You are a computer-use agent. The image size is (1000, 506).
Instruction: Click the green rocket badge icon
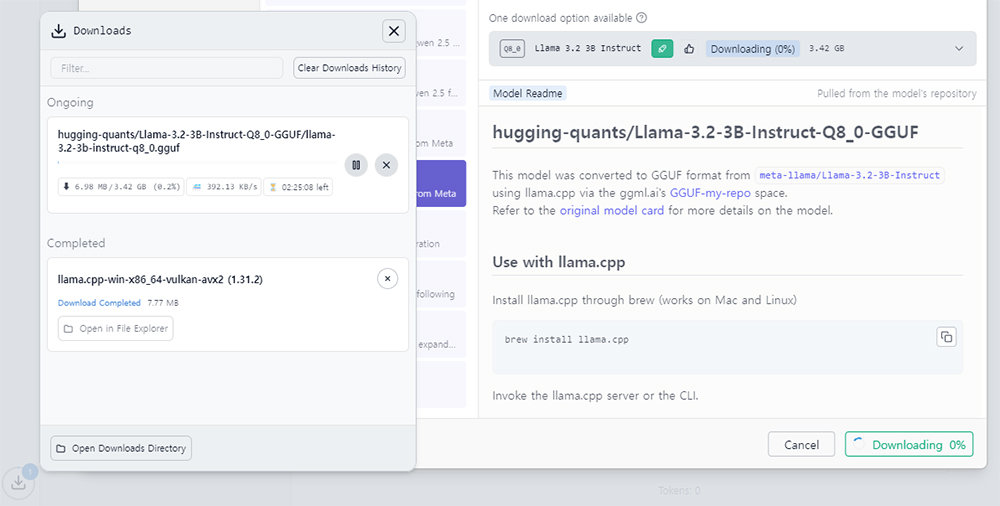click(661, 48)
